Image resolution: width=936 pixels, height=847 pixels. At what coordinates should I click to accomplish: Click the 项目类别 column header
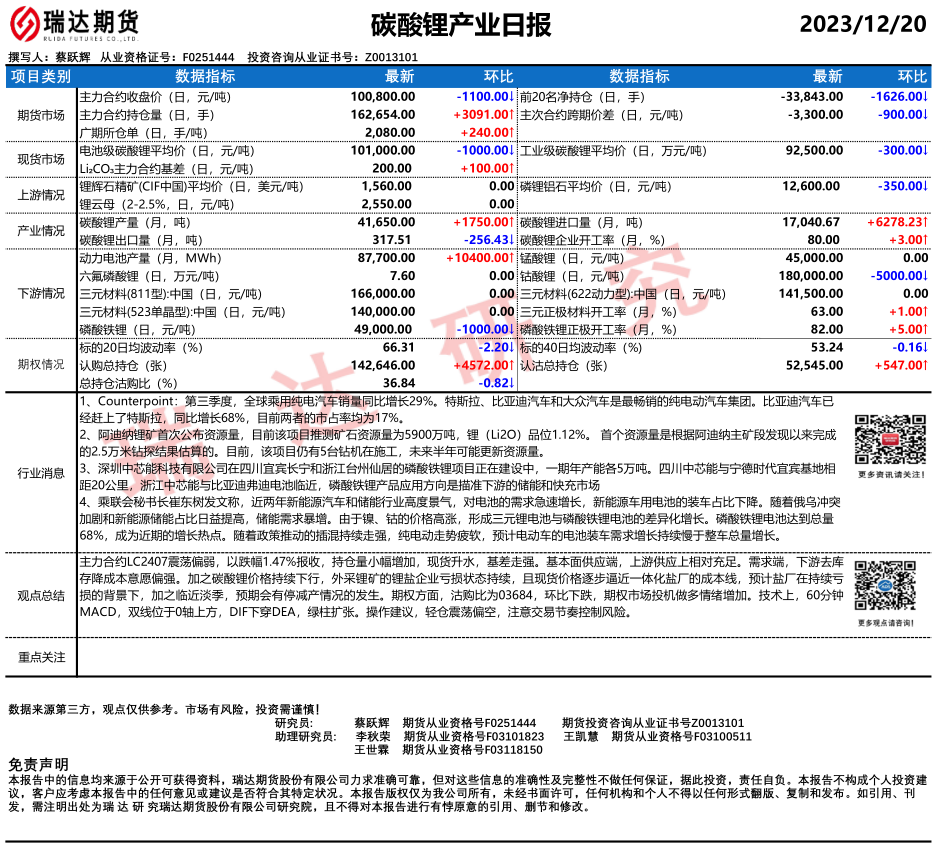[41, 77]
